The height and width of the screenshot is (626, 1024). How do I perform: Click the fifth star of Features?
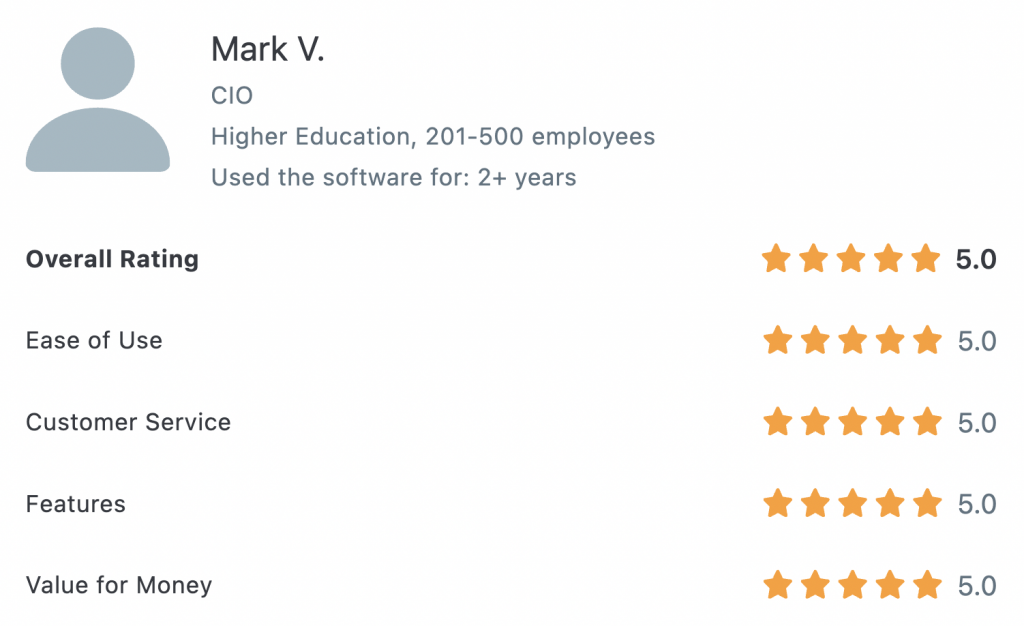[927, 503]
